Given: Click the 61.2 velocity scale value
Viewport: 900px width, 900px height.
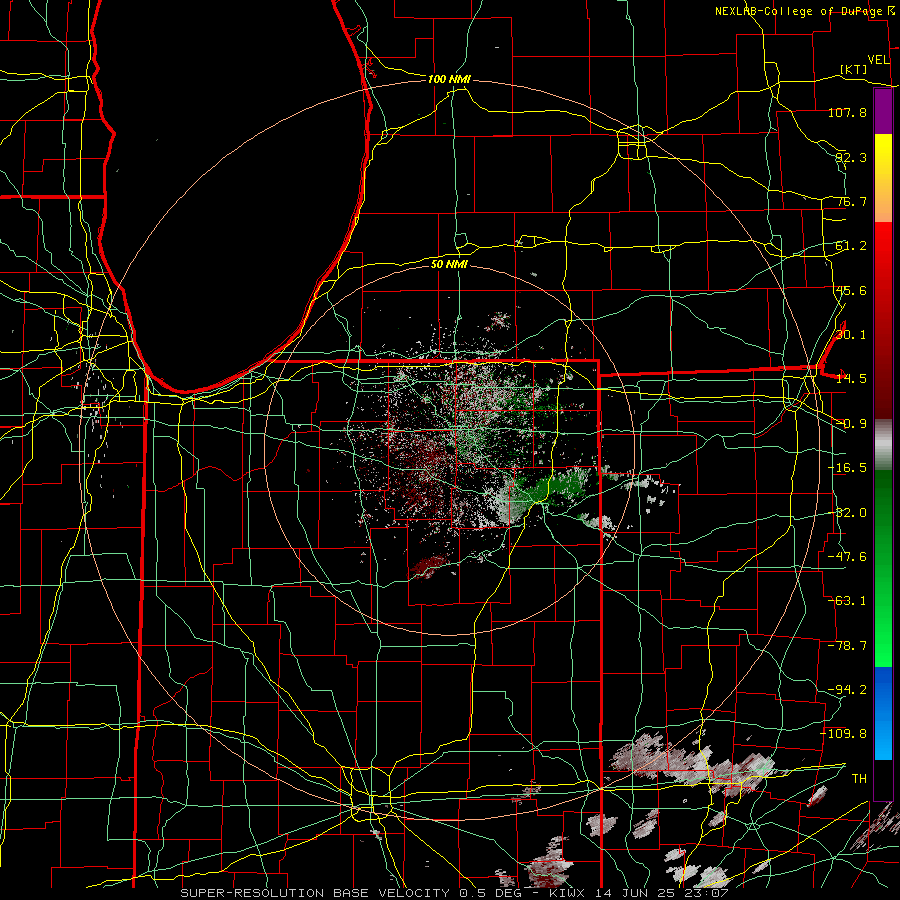Looking at the screenshot, I should (x=851, y=246).
